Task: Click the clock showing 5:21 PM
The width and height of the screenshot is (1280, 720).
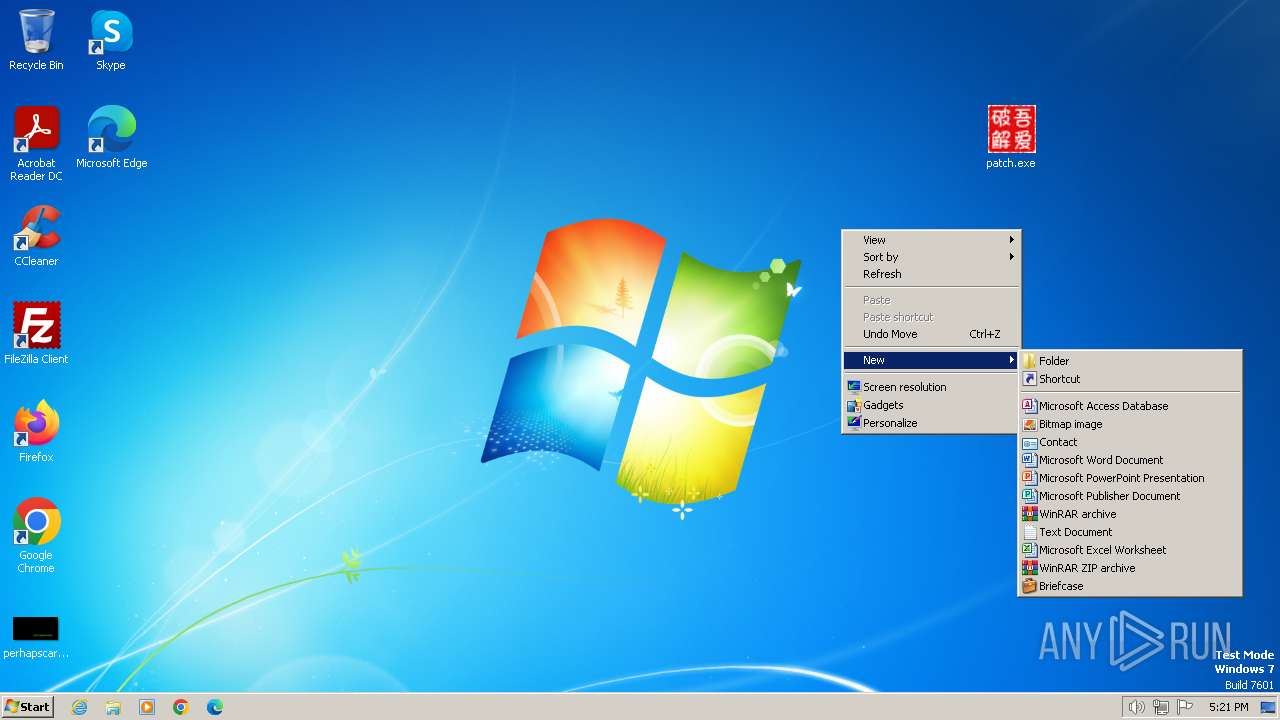Action: click(1228, 707)
